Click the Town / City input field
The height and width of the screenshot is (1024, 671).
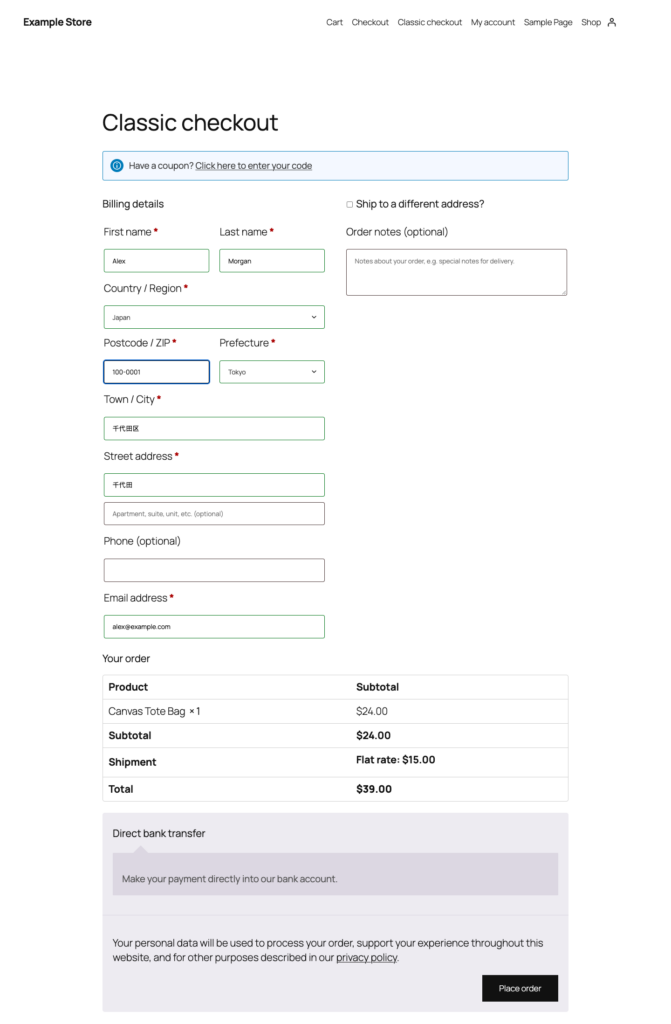pos(214,428)
